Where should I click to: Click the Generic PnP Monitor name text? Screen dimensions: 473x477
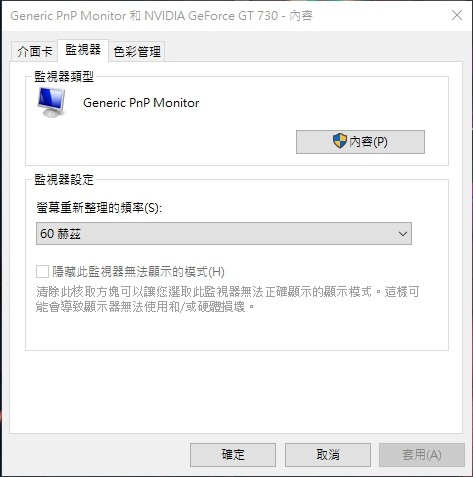coord(141,103)
